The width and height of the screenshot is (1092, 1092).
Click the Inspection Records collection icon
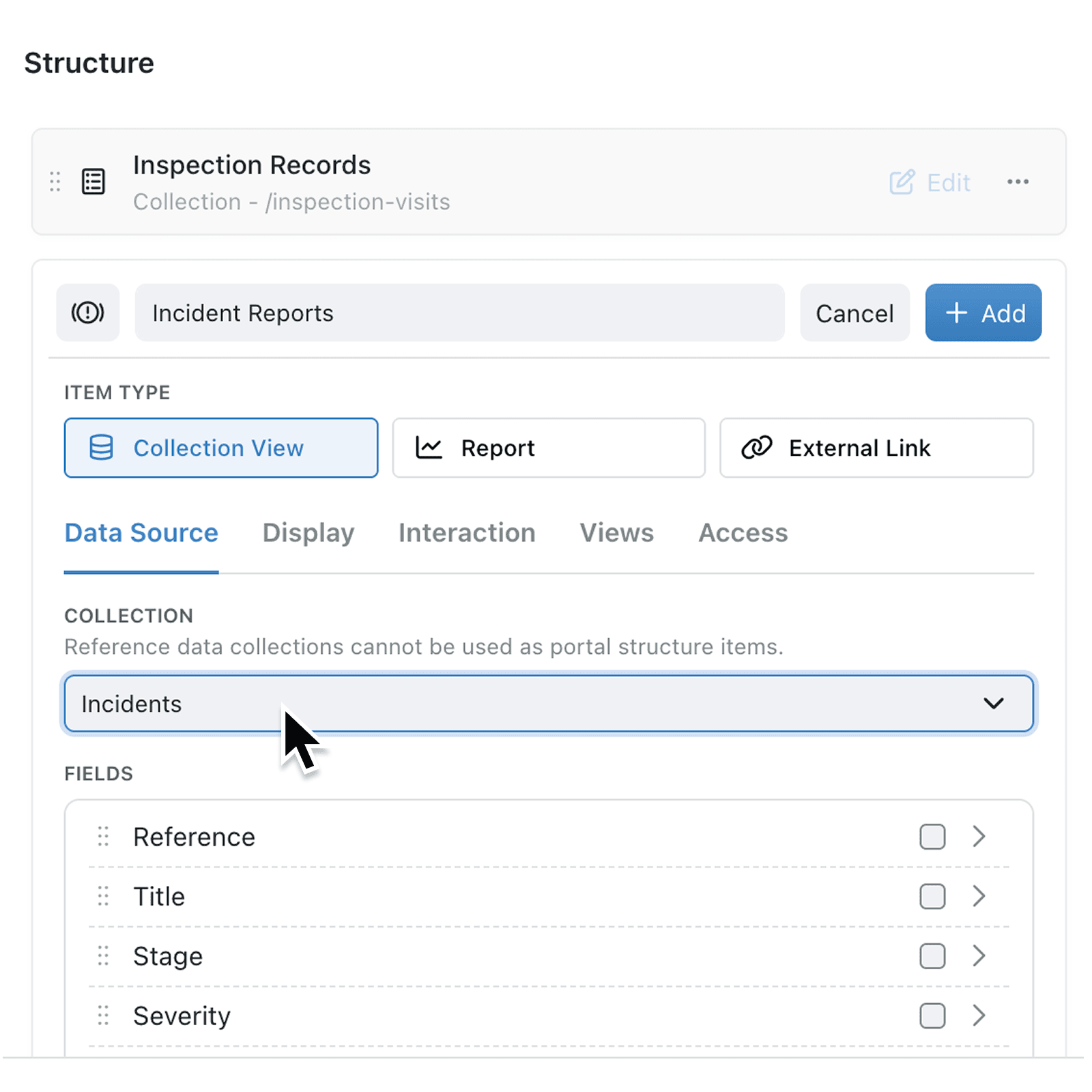tap(94, 182)
